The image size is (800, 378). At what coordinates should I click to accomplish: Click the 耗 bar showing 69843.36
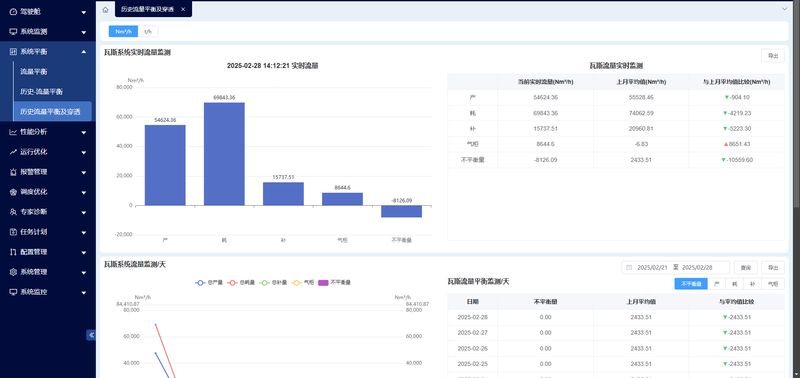tap(224, 154)
